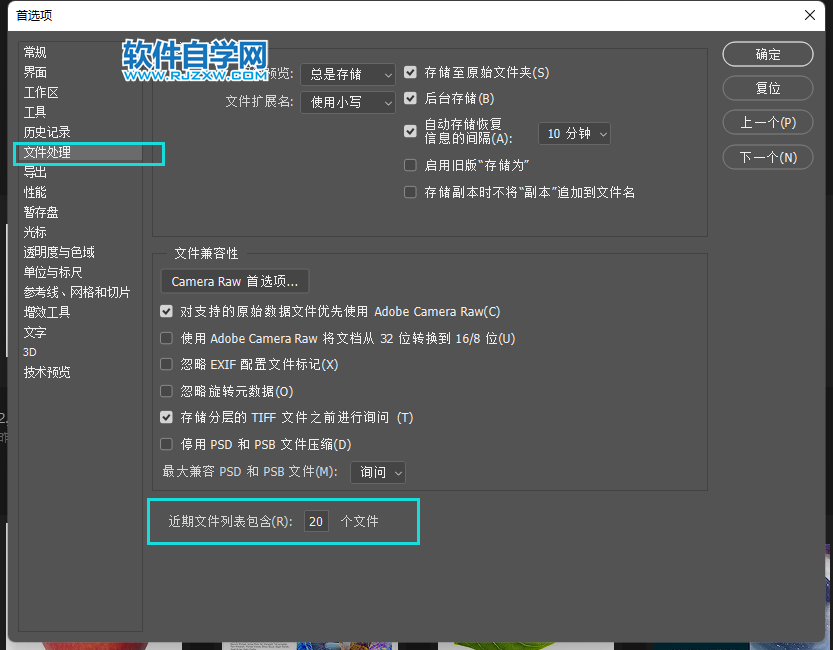Select 技术预览 in the sidebar
Screen dimensions: 833x650
pyautogui.click(x=47, y=372)
